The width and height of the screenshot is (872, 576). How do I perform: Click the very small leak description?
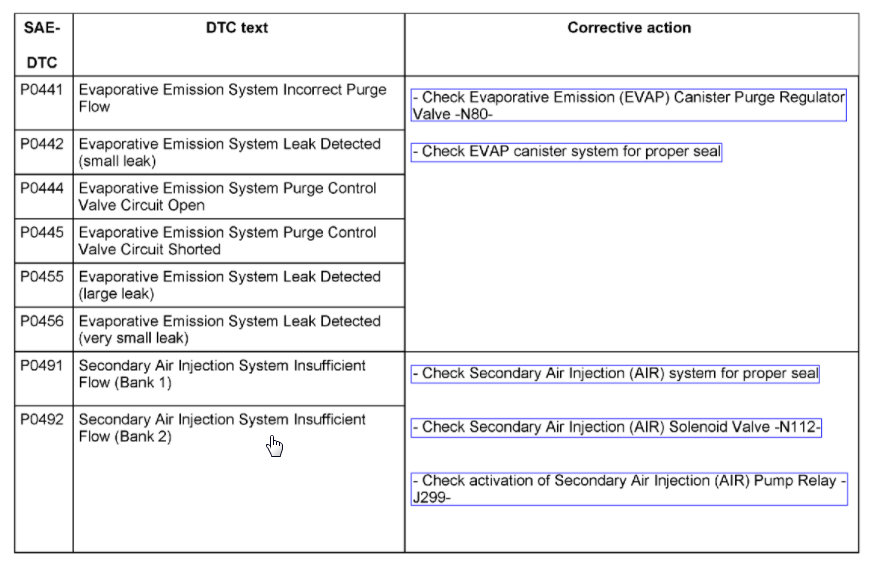pos(229,330)
